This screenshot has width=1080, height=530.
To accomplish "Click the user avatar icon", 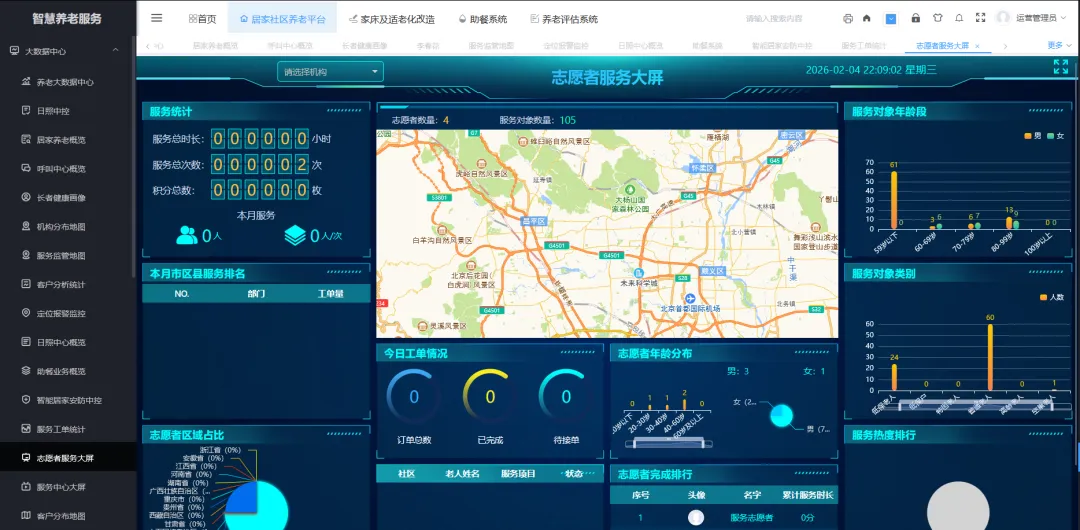I will 1003,18.
